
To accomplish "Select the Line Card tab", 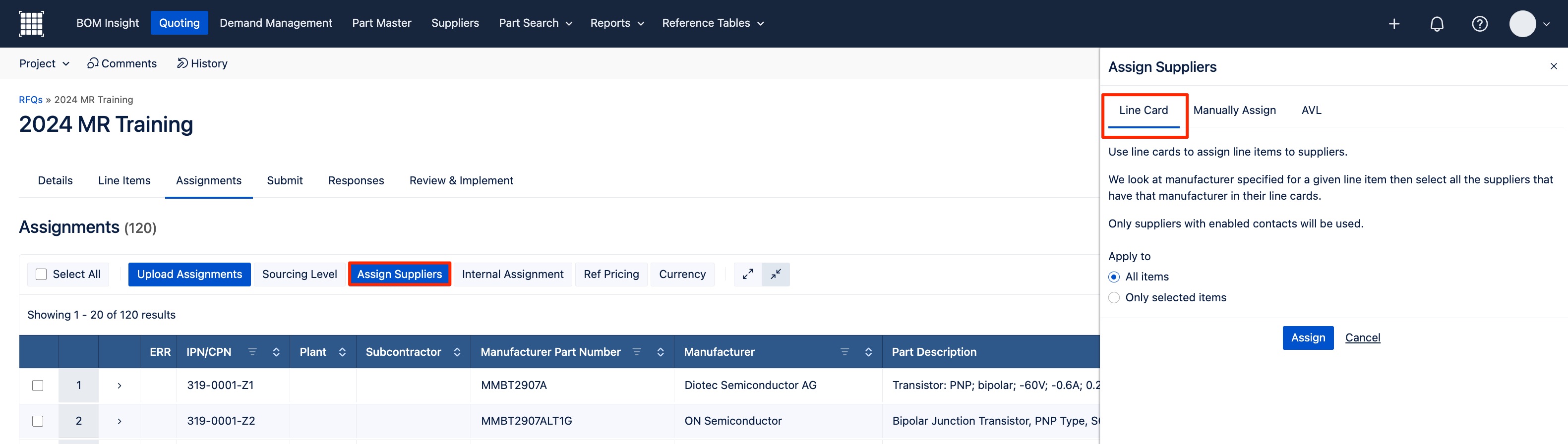I will pyautogui.click(x=1144, y=111).
